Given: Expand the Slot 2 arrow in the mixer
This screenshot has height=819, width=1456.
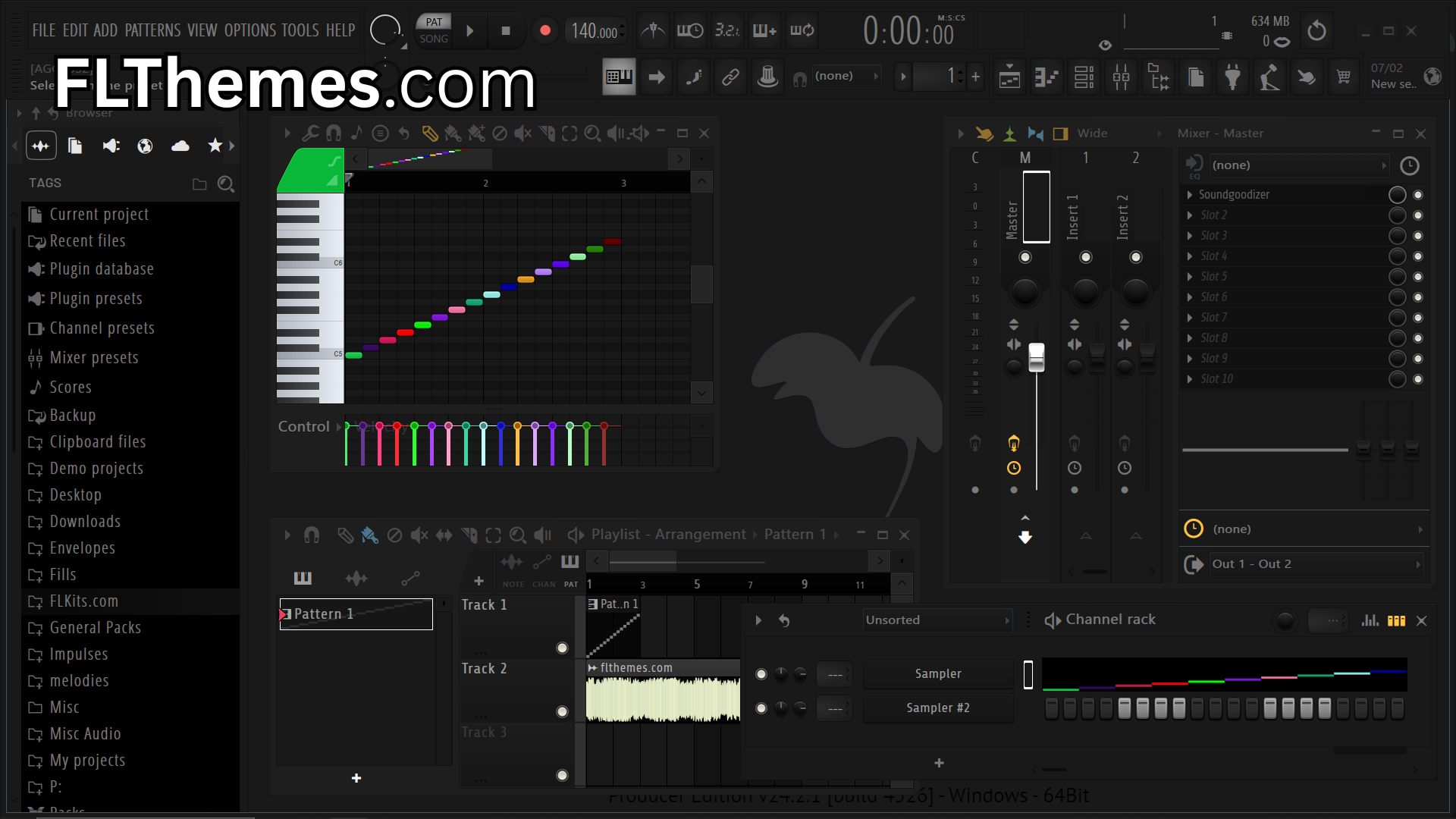Looking at the screenshot, I should [1190, 215].
